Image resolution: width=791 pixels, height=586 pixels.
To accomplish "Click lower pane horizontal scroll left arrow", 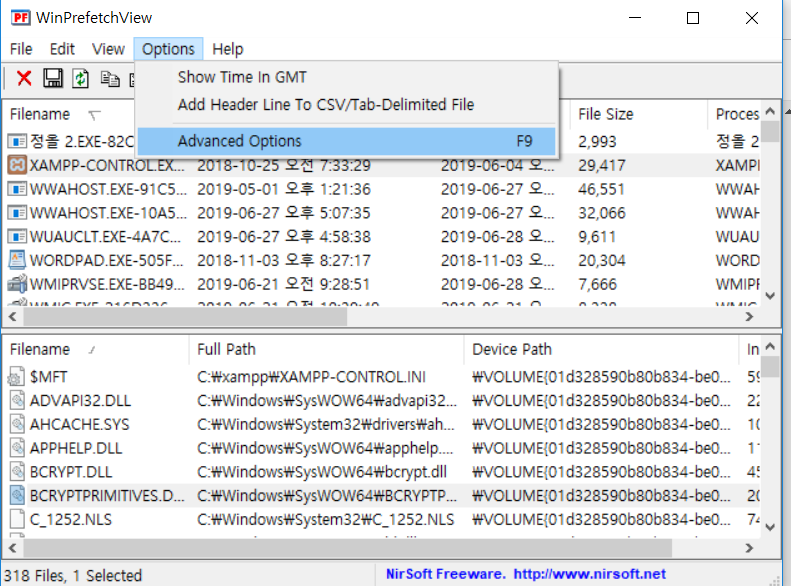I will (x=13, y=548).
